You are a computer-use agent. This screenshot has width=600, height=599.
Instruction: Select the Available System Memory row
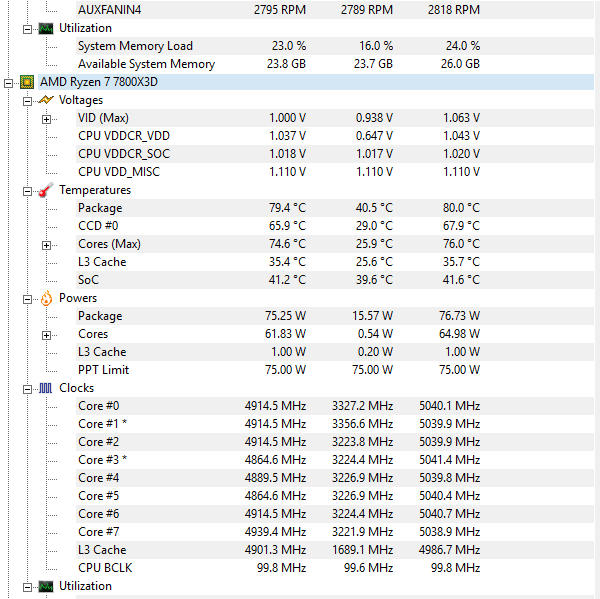pyautogui.click(x=335, y=64)
